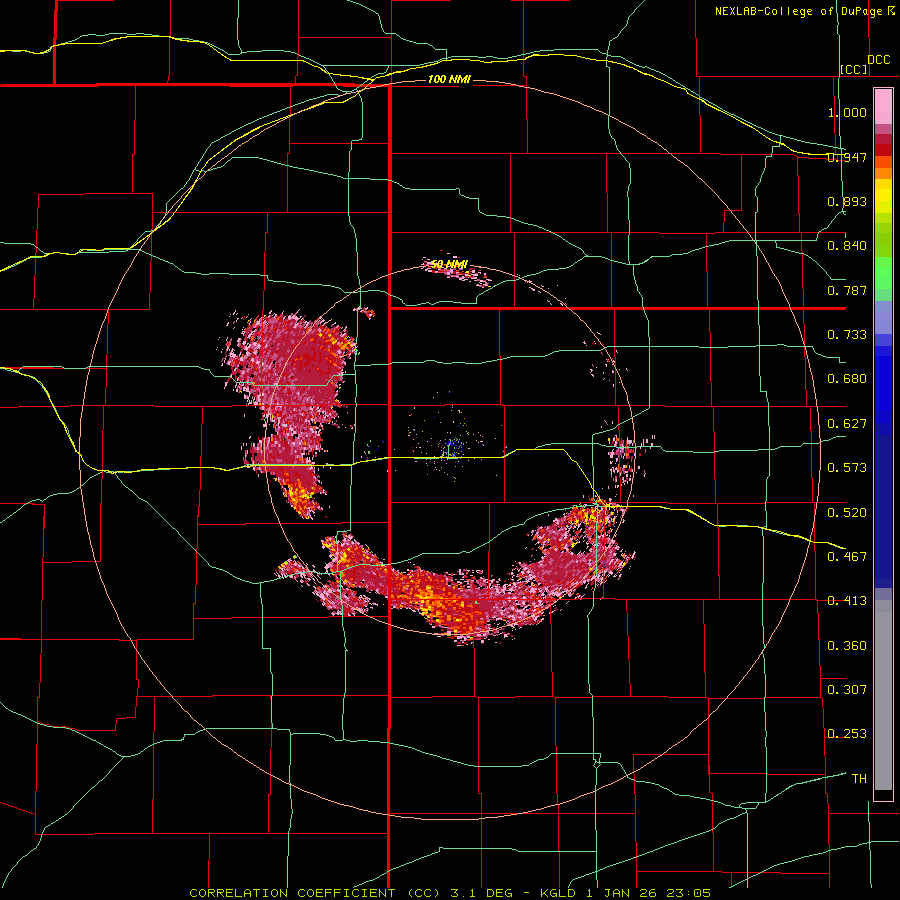Select the 0.360 scale value
The height and width of the screenshot is (900, 900).
847,646
